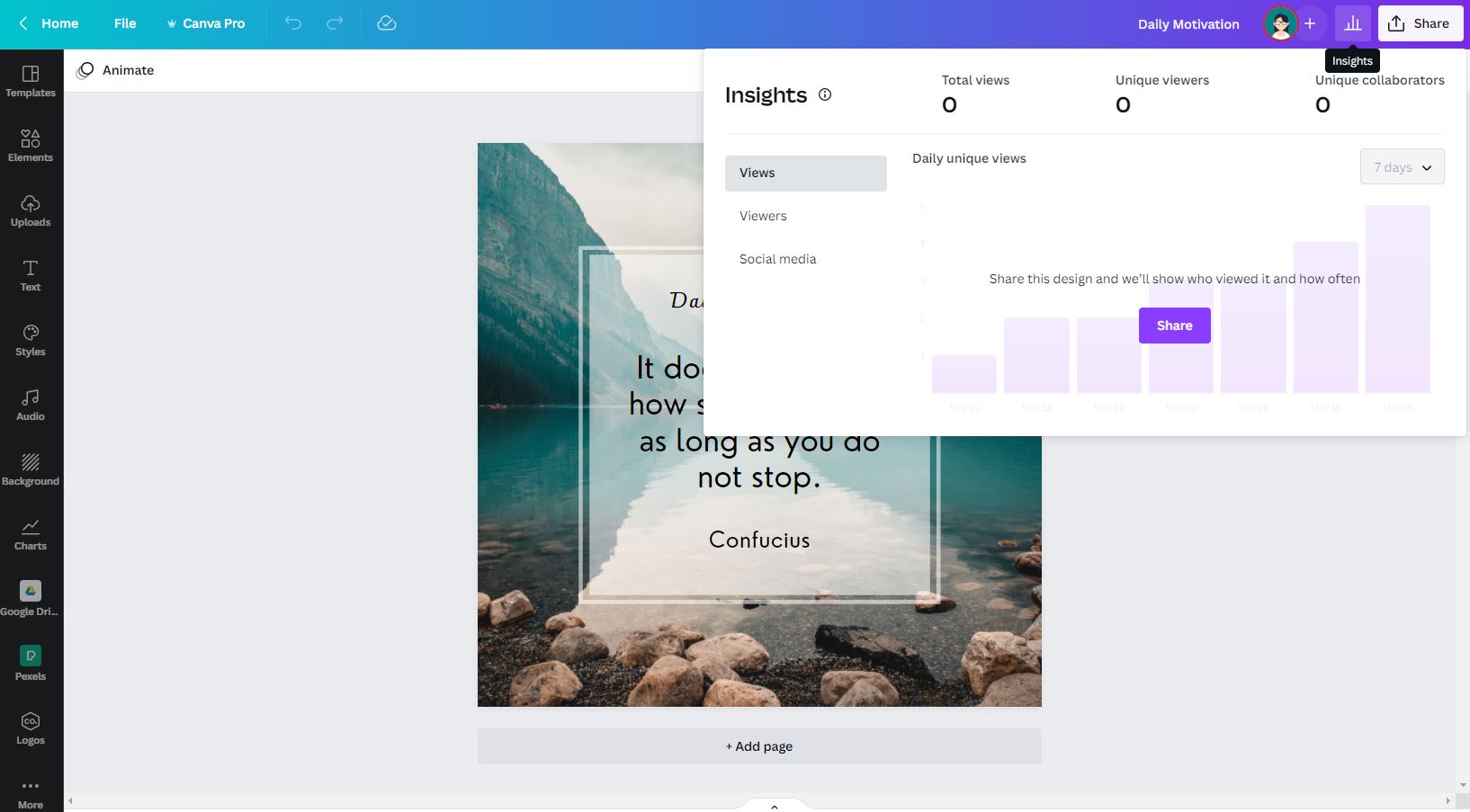Open the File menu
Screen dimensions: 1470x812
(125, 23)
